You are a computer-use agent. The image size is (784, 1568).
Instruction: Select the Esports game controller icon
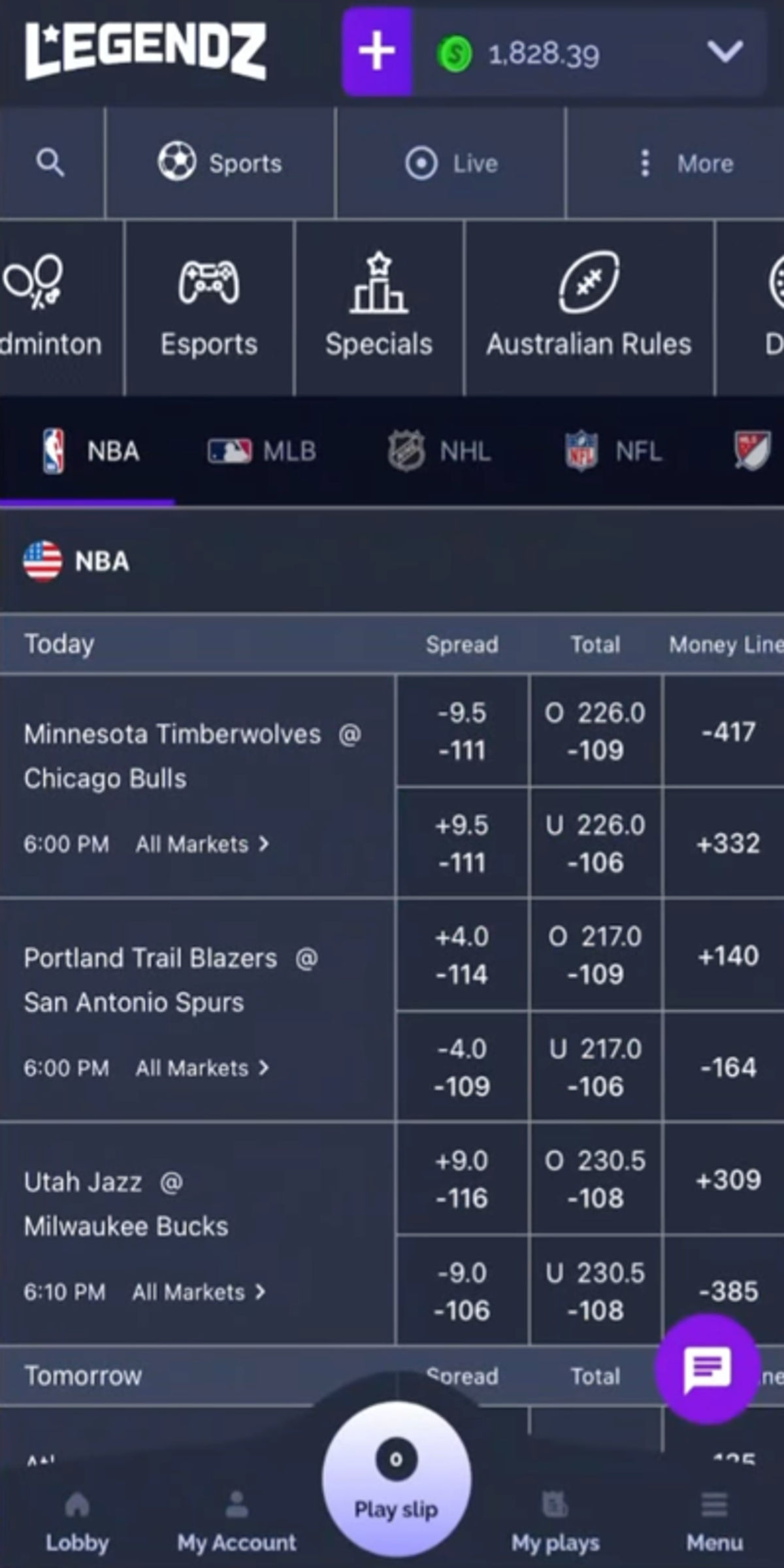click(209, 282)
